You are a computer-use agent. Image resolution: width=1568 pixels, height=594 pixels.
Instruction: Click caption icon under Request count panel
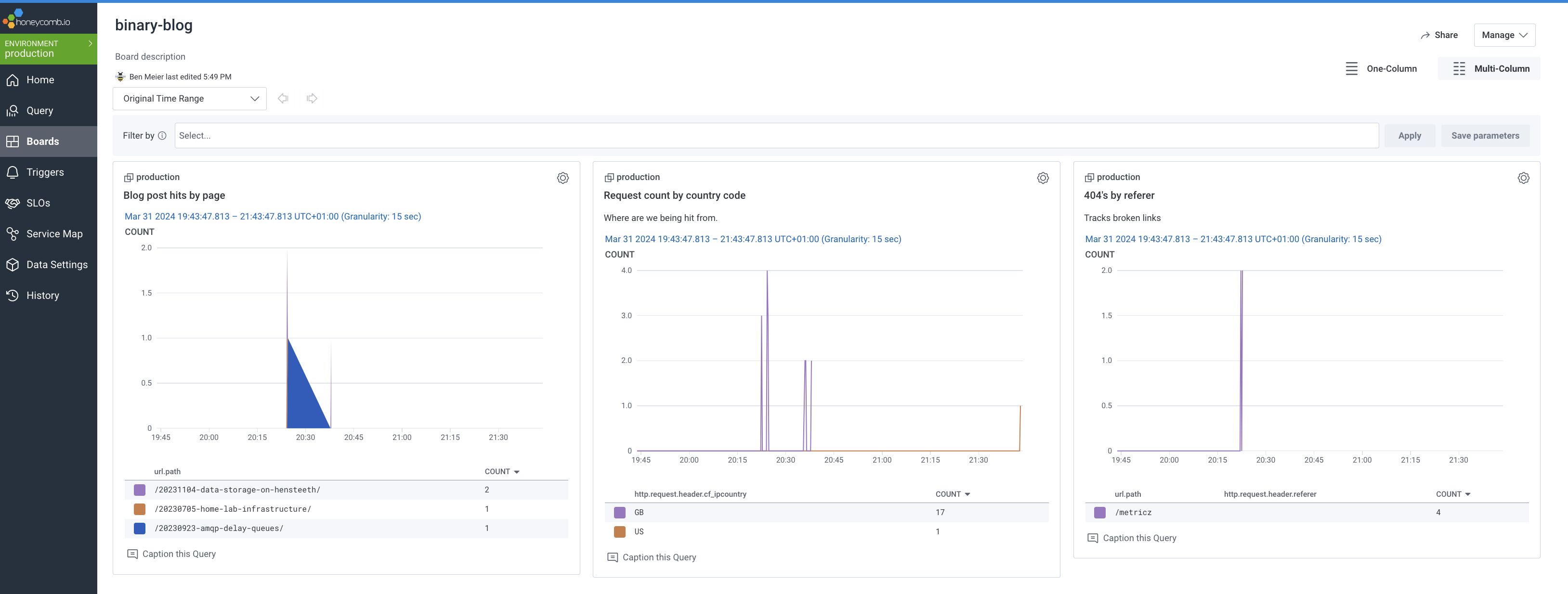click(x=613, y=557)
